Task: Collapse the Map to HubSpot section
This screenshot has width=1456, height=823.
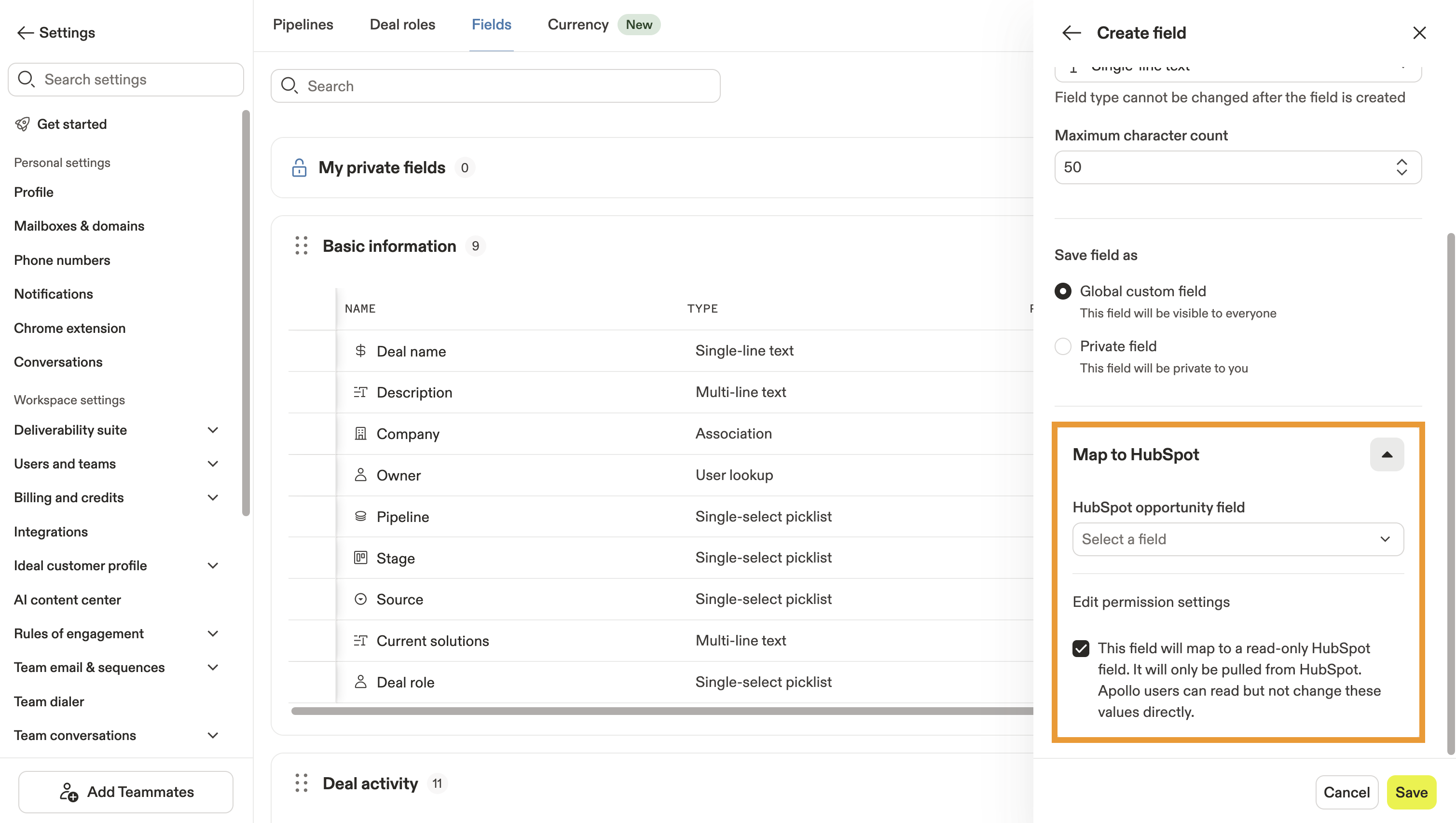Action: coord(1387,454)
